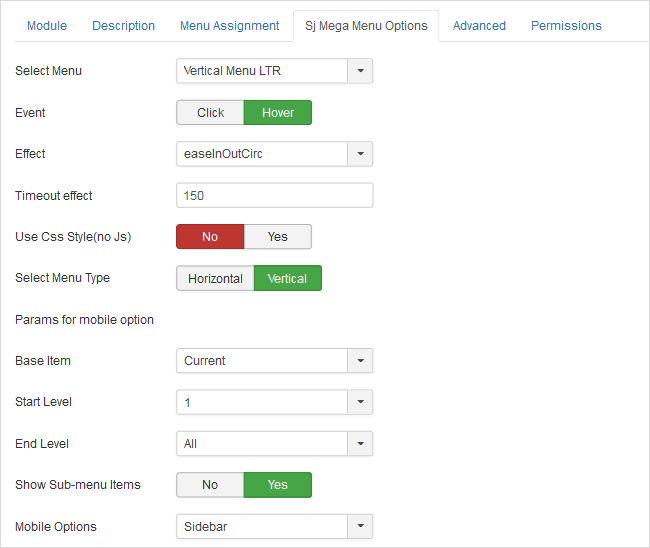Choose Vertical menu type
650x548 pixels.
pos(288,278)
